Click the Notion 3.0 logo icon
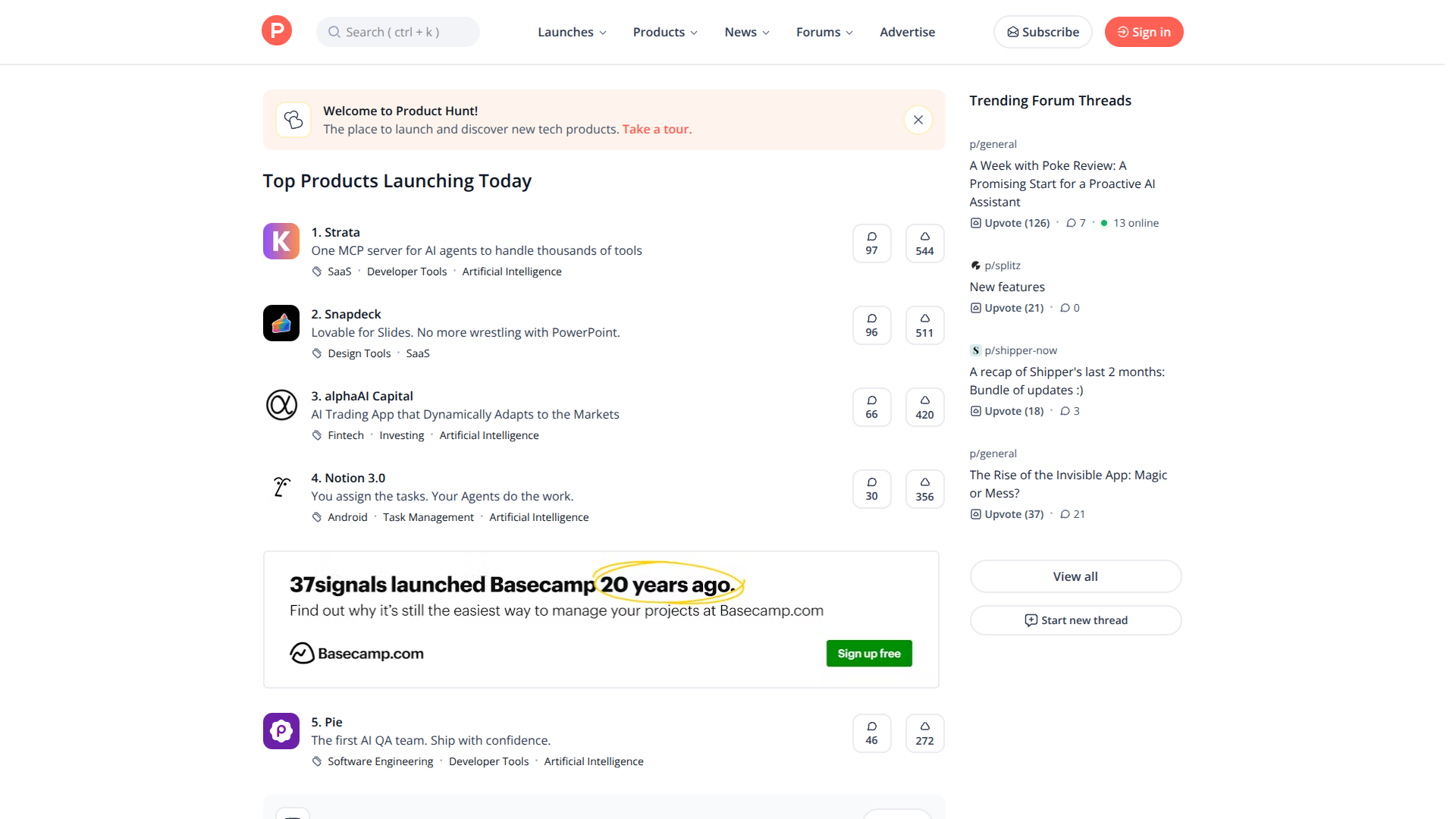The height and width of the screenshot is (819, 1456). pyautogui.click(x=281, y=487)
